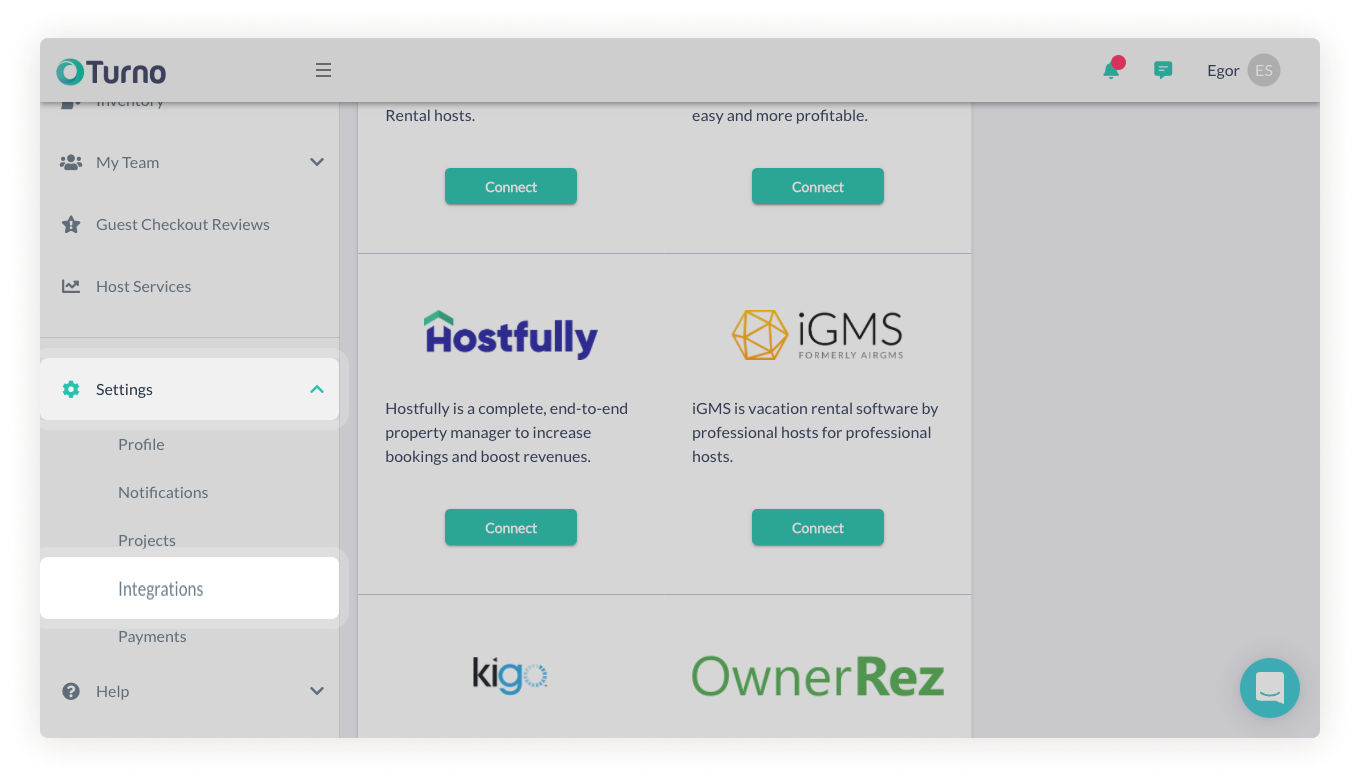The height and width of the screenshot is (780, 1360).
Task: Click the Help question mark icon
Action: tap(71, 691)
